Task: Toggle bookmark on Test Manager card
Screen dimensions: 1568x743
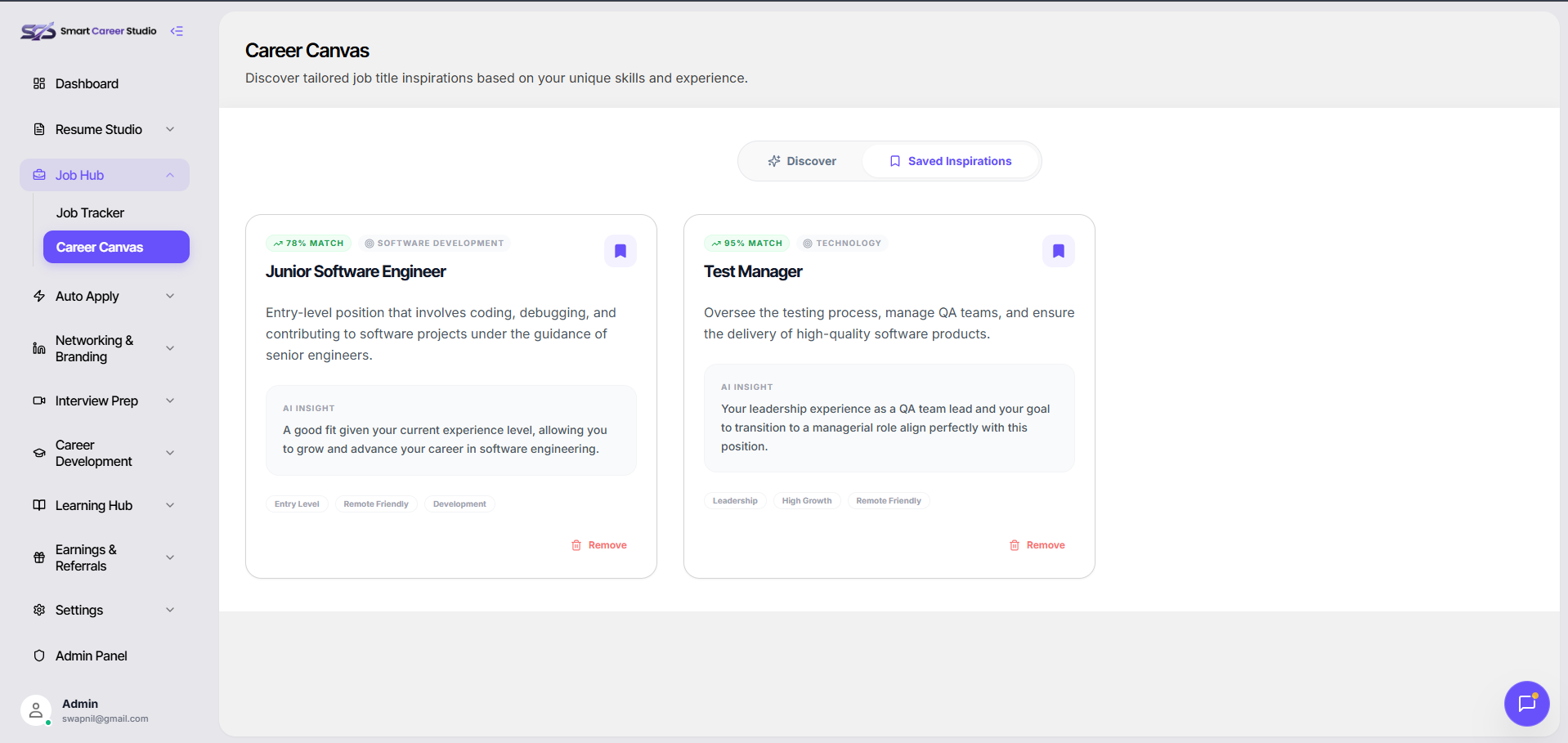Action: click(x=1059, y=251)
